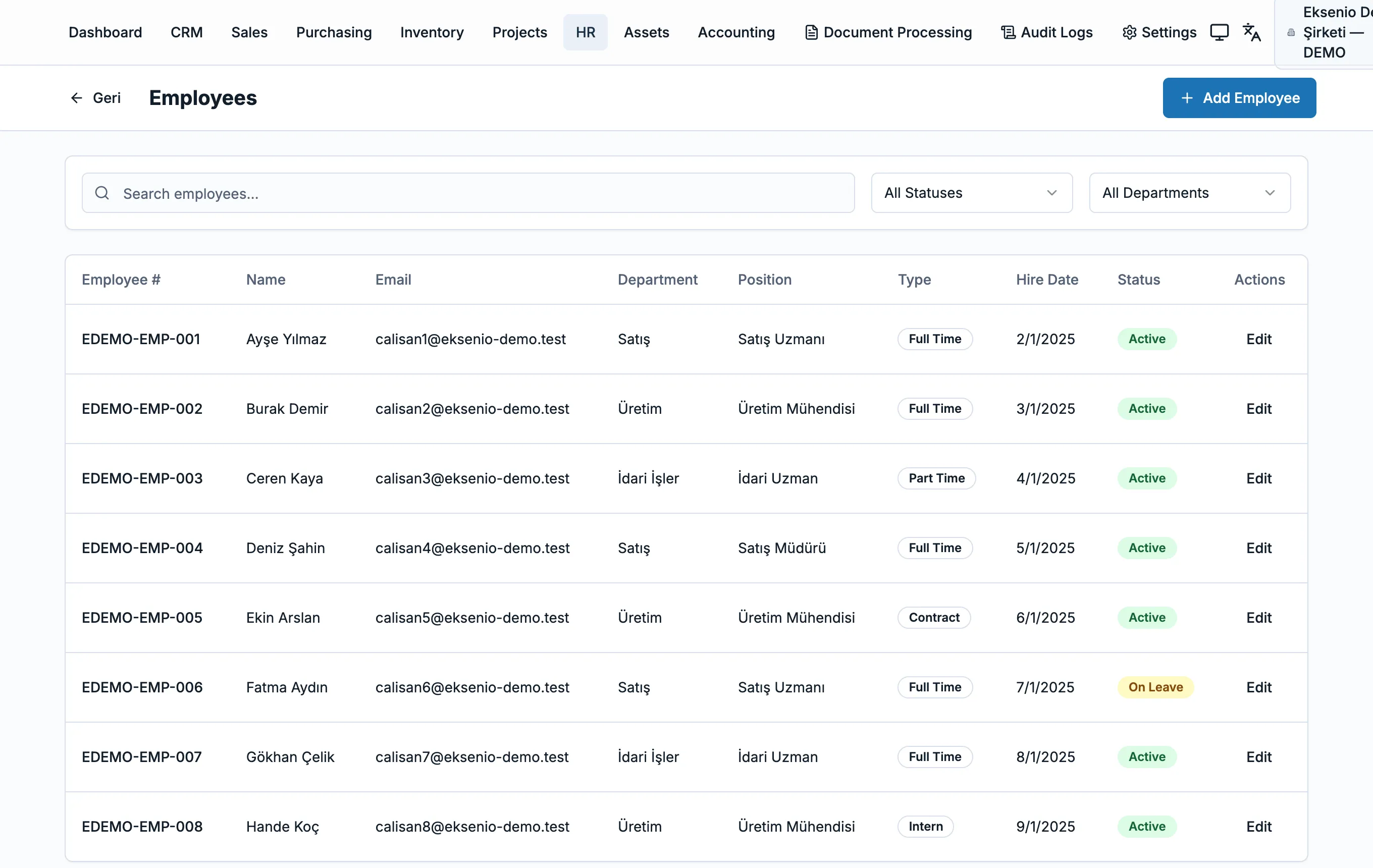Click the Email column header
Screen dimensions: 1373x868
393,279
